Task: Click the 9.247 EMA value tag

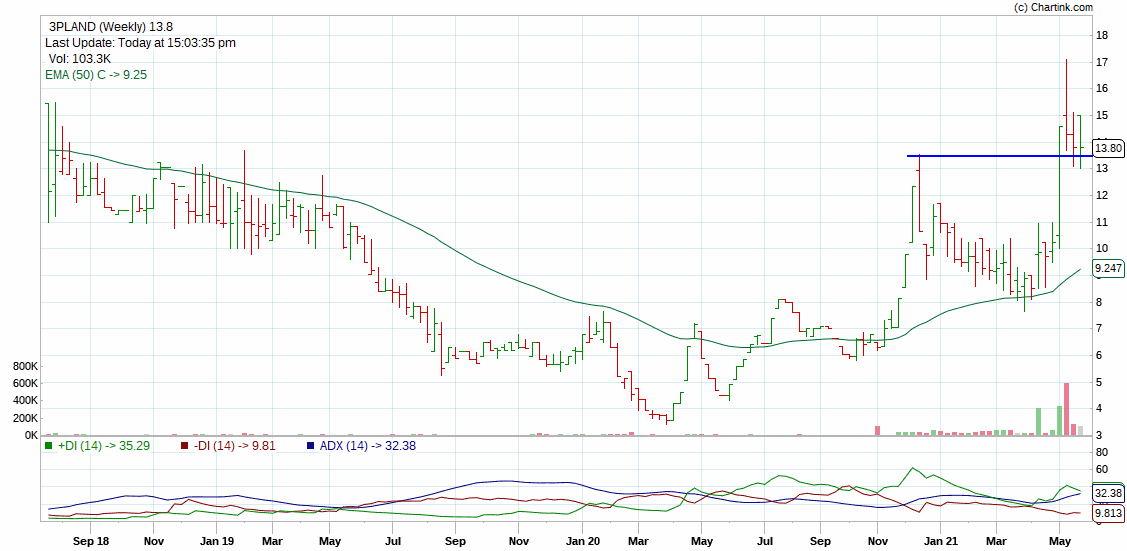Action: 1107,269
